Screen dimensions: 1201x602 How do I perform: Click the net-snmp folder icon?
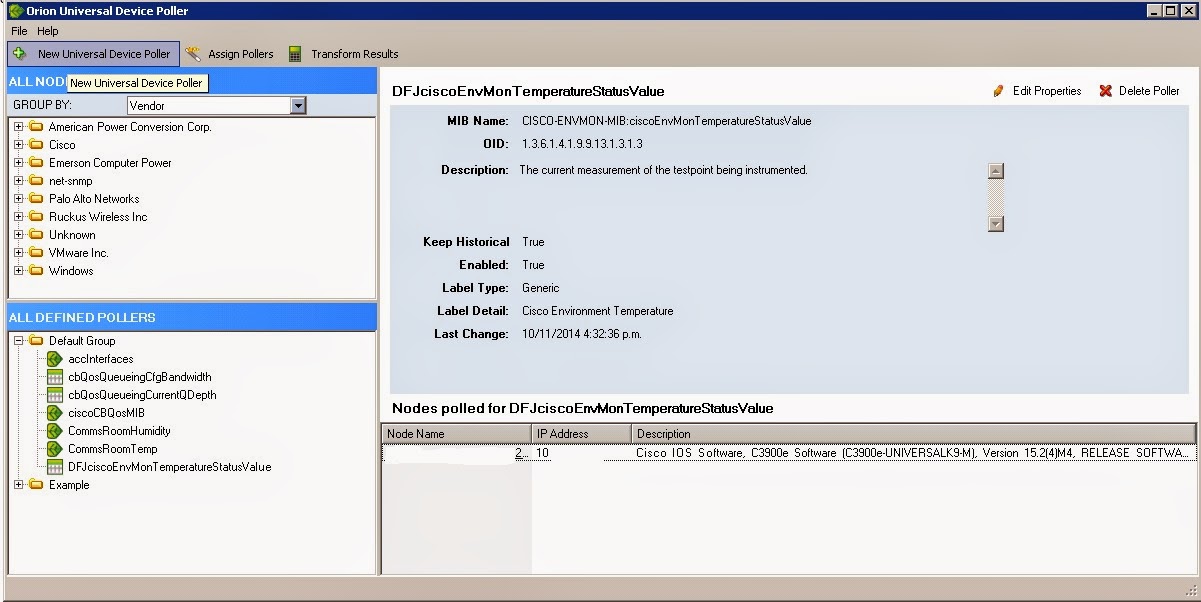click(36, 181)
